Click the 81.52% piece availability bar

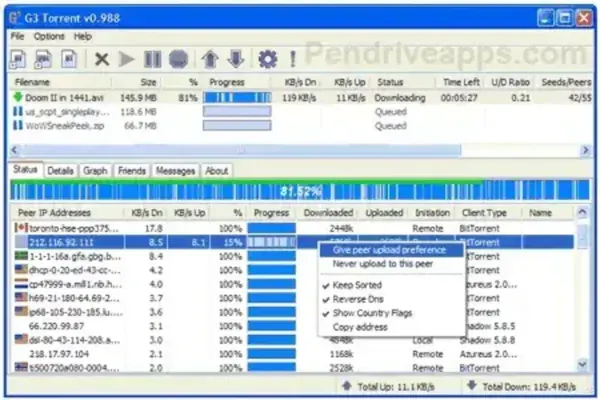pos(300,190)
